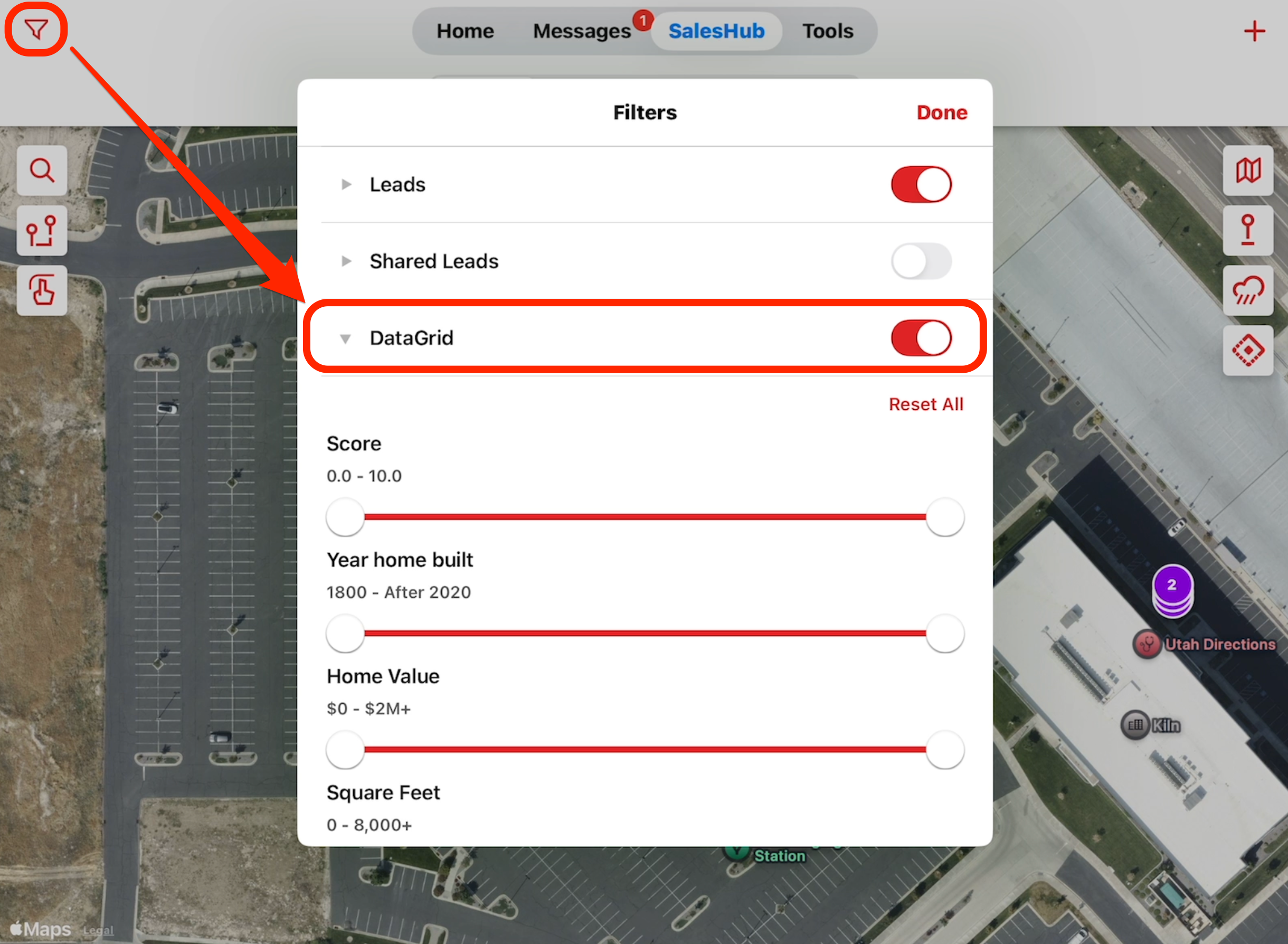This screenshot has height=944, width=1288.
Task: Go to the Tools tab
Action: point(828,31)
